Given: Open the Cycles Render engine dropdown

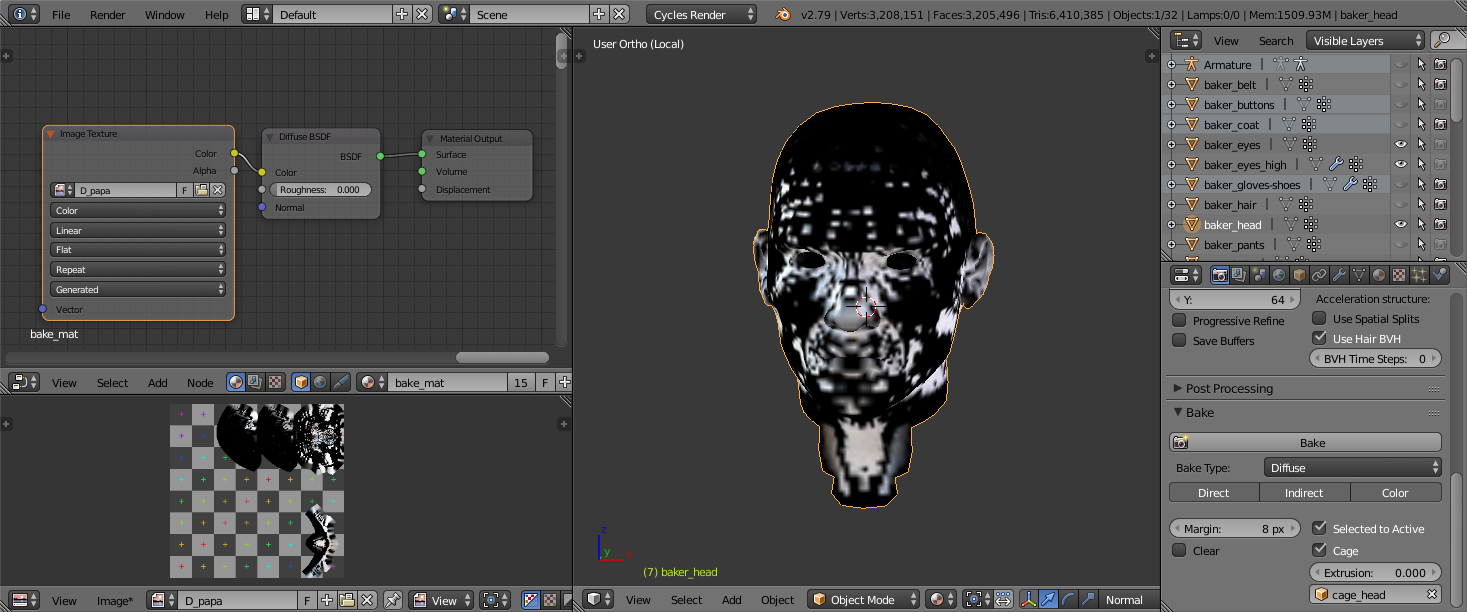Looking at the screenshot, I should click(x=702, y=15).
